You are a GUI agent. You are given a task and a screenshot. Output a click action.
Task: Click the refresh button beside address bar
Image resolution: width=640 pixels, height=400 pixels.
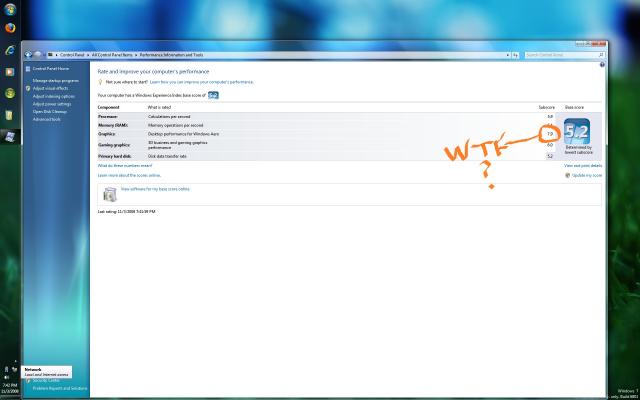(516, 55)
